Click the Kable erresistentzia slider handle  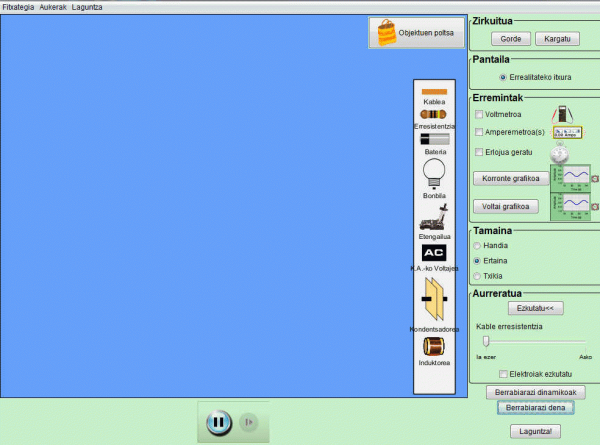coord(486,342)
